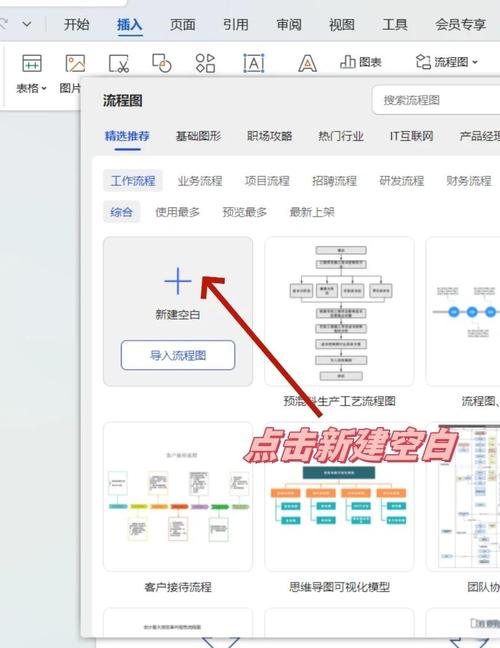
Task: Open the 预混料生产工艺流程图 template thumbnail
Action: (339, 312)
